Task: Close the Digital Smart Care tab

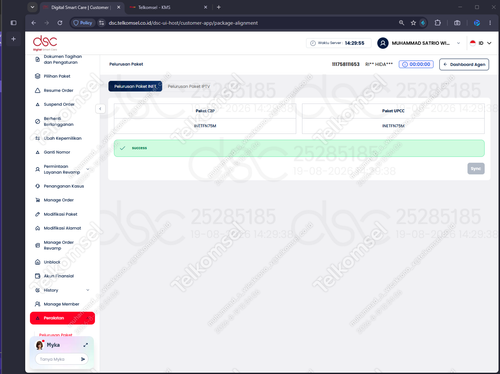Action: [118, 7]
